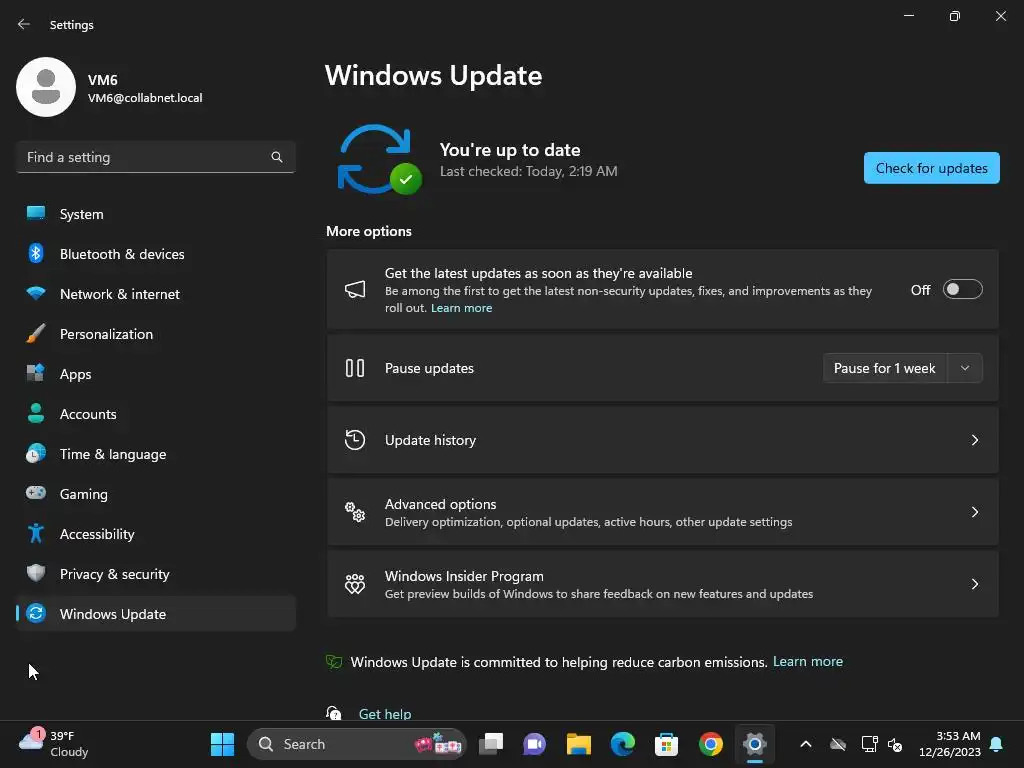Click the history clock icon for Update history
Viewport: 1024px width, 768px height.
click(x=355, y=440)
